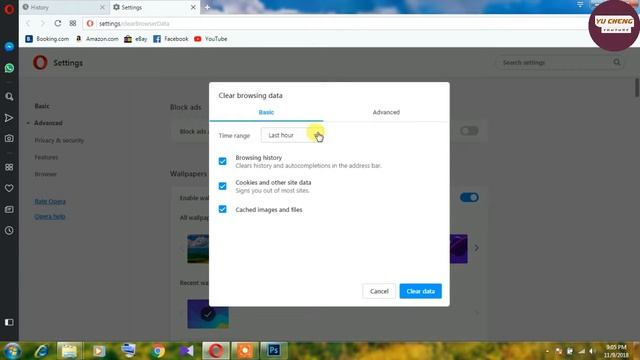This screenshot has width=640, height=360.
Task: Open Photoshop from the taskbar
Action: [x=273, y=351]
